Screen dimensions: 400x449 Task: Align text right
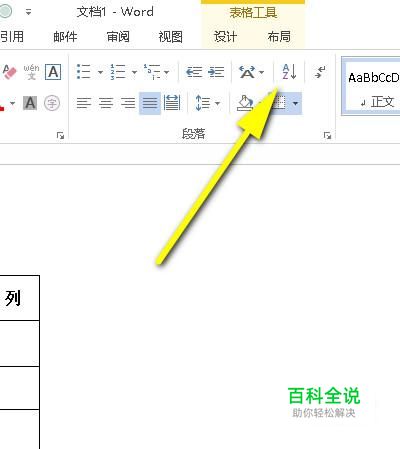pos(128,103)
